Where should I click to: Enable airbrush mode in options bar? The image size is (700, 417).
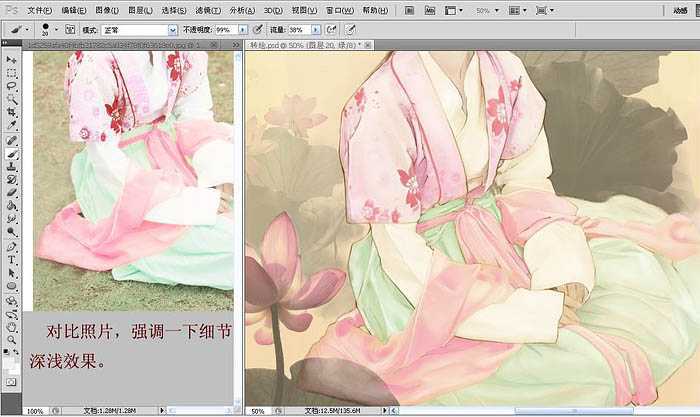click(x=331, y=30)
